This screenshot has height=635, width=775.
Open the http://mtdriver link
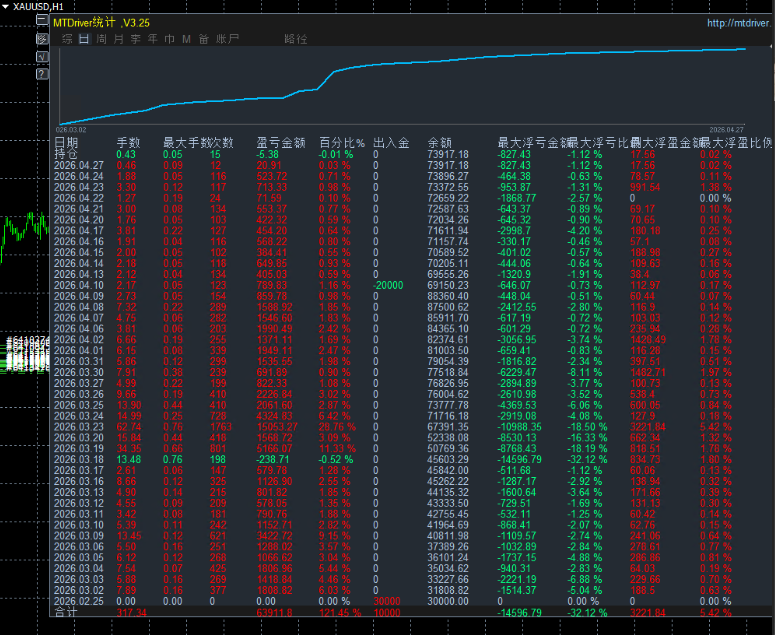[738, 23]
